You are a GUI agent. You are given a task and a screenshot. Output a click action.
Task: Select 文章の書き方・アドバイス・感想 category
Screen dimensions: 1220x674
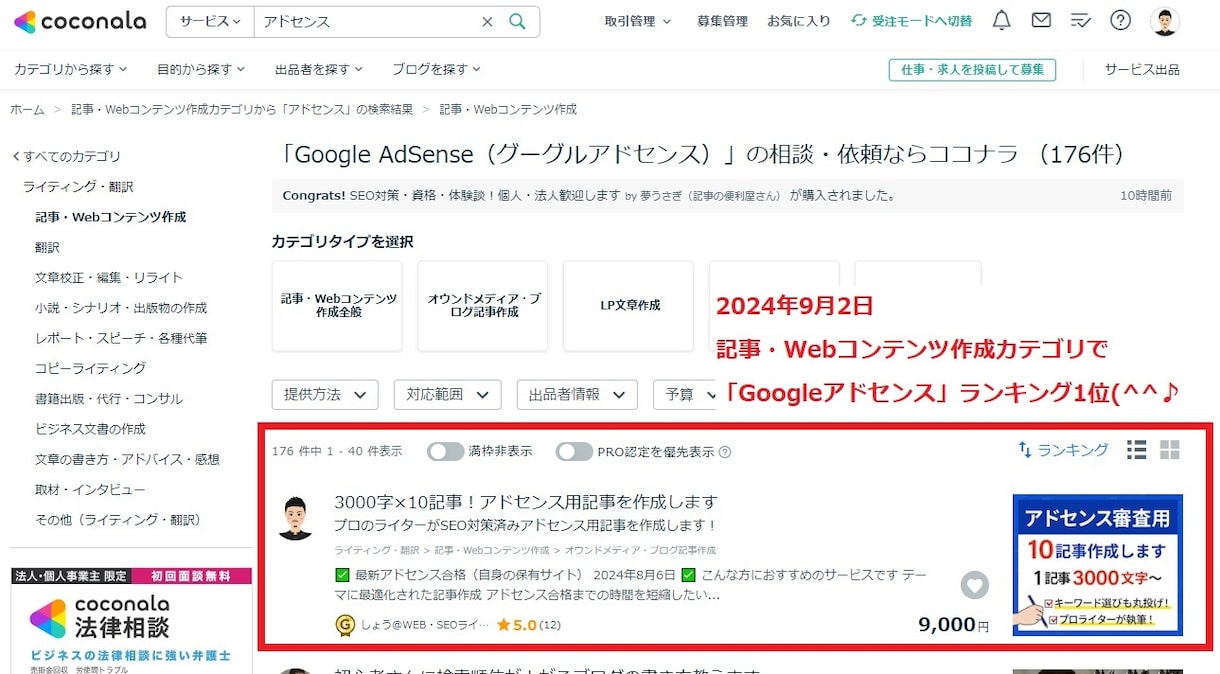tap(127, 459)
